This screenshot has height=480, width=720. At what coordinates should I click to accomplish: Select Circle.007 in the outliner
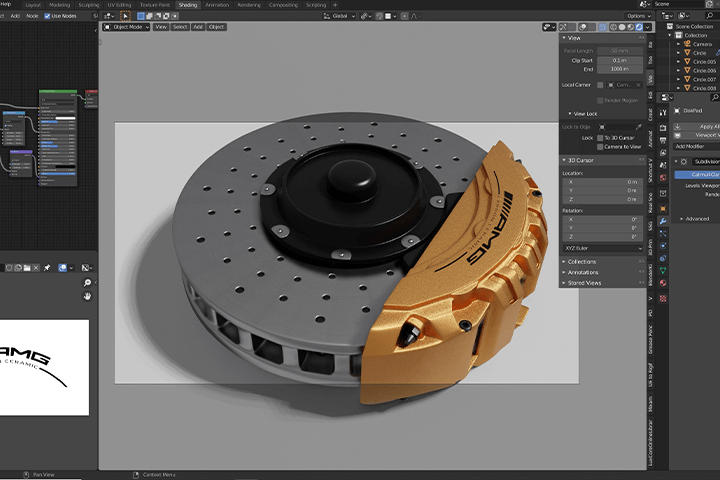(704, 79)
